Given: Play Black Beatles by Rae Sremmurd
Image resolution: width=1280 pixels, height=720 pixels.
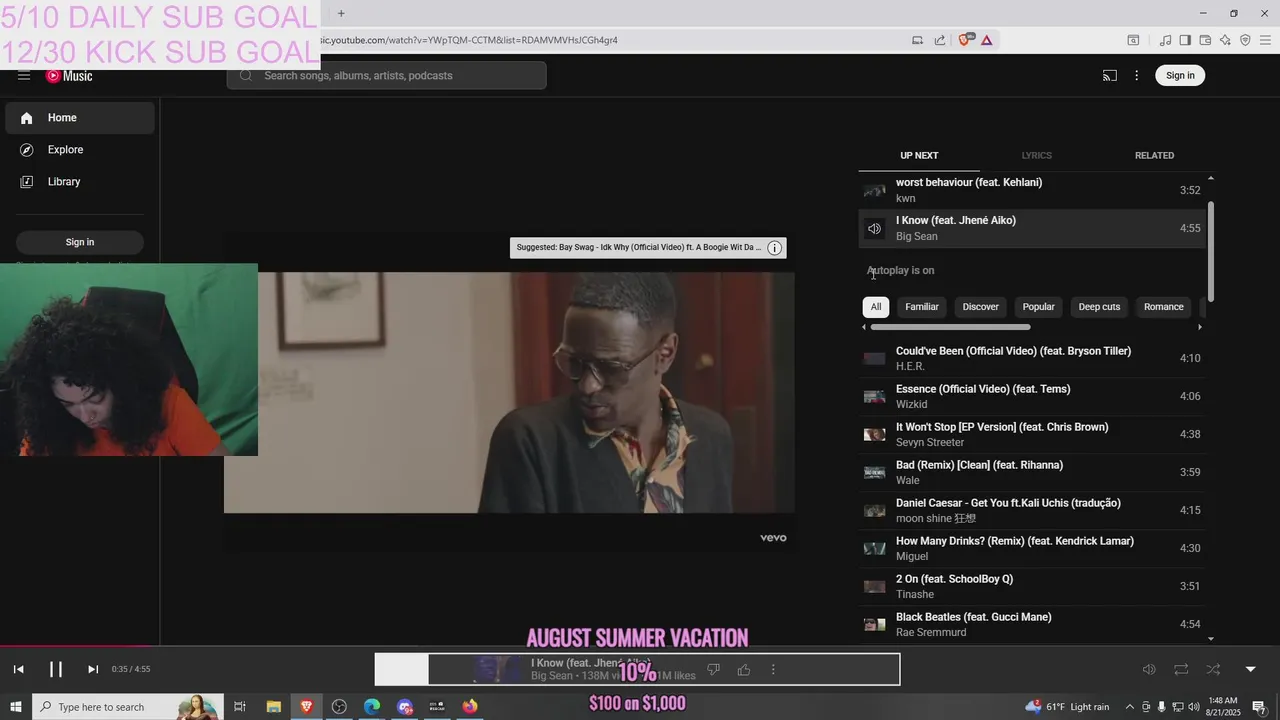Looking at the screenshot, I should pyautogui.click(x=1033, y=624).
